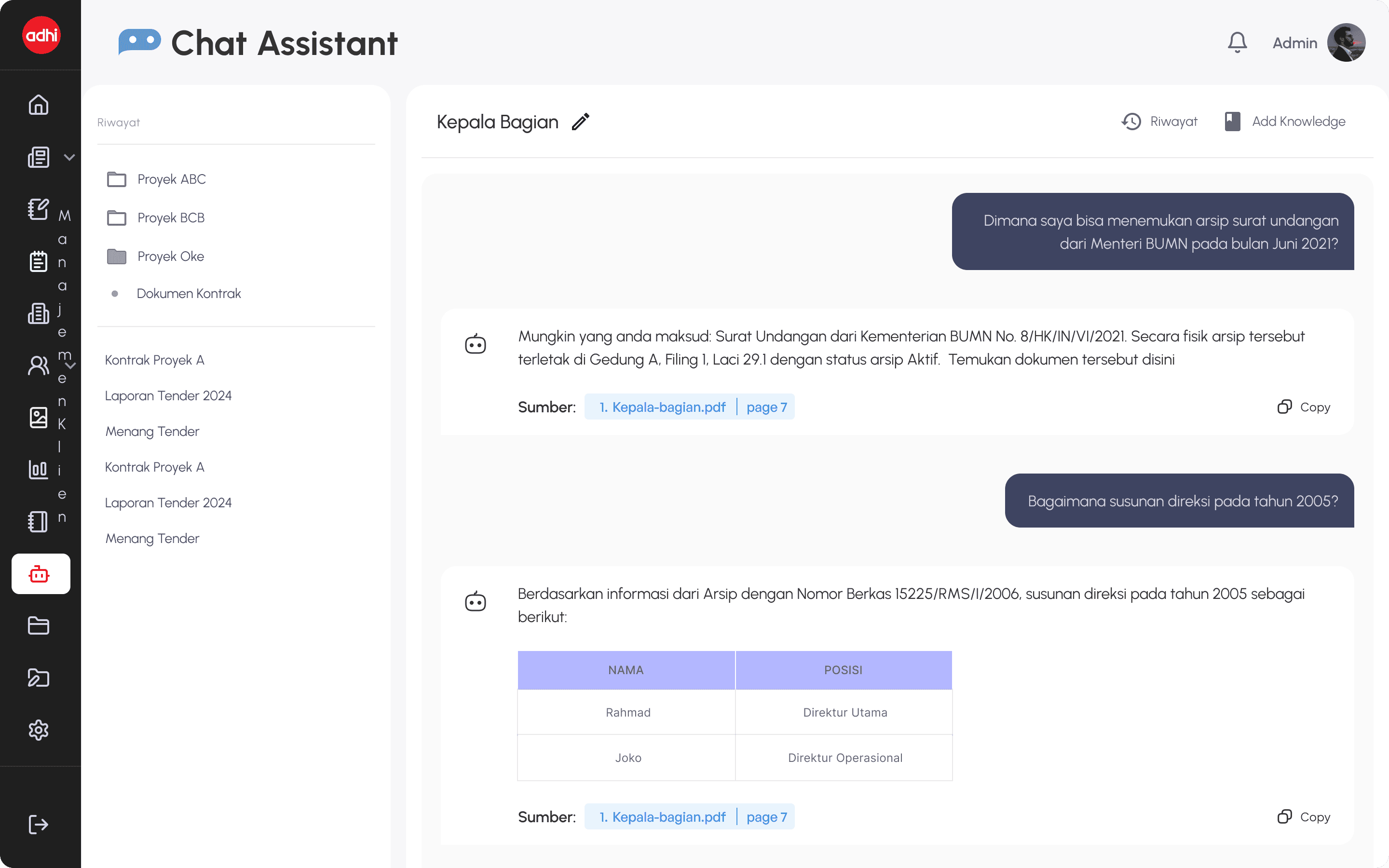Open the bar chart statistics icon
Screen dimensions: 1389x868
coord(39,469)
